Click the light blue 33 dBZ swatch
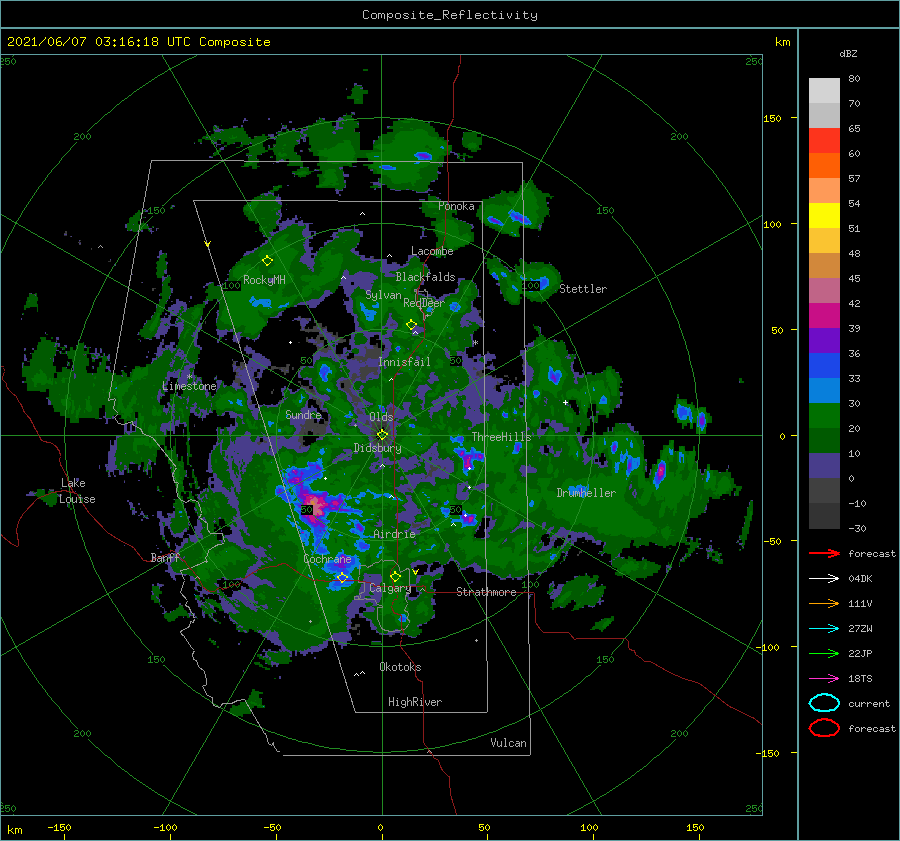Screen dimensions: 900x841 (824, 390)
